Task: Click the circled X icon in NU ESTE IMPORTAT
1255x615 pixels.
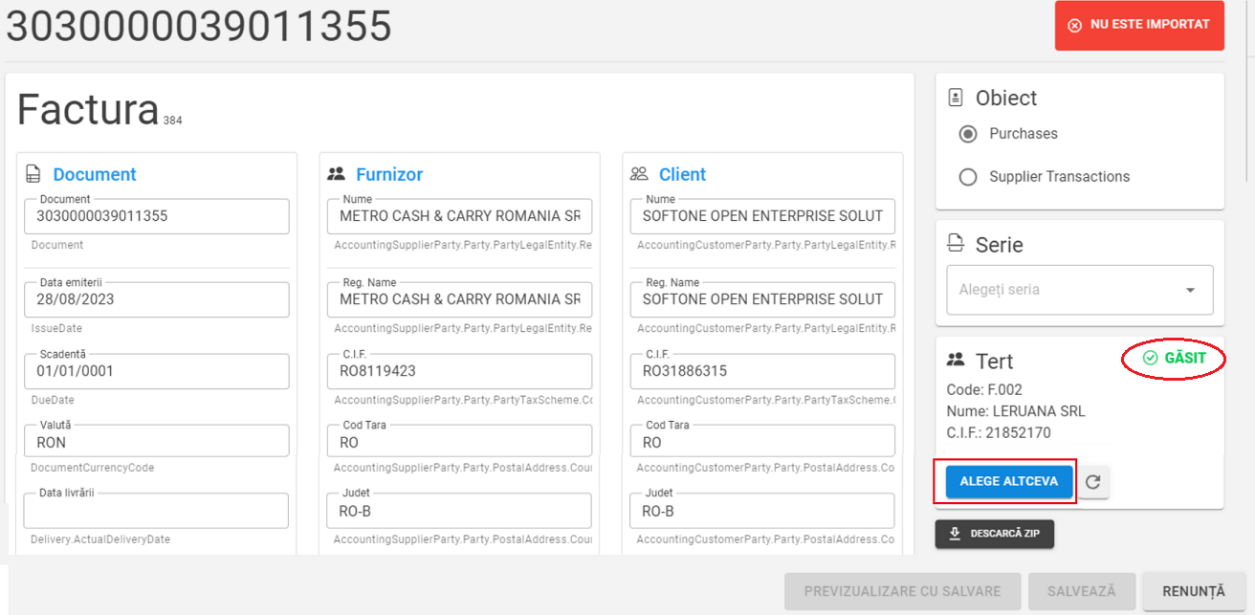Action: (1075, 26)
